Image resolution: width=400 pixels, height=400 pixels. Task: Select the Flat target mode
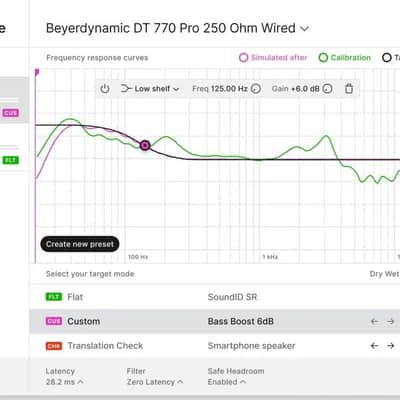click(215, 297)
